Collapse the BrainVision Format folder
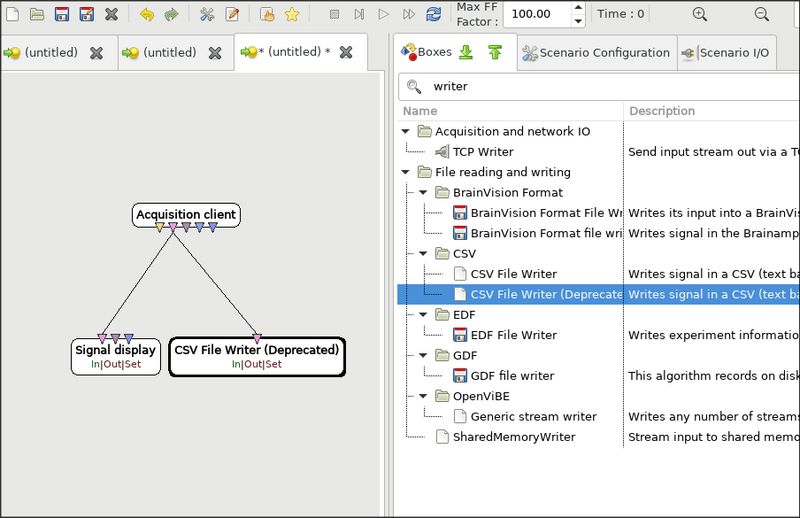Image resolution: width=800 pixels, height=518 pixels. point(423,192)
